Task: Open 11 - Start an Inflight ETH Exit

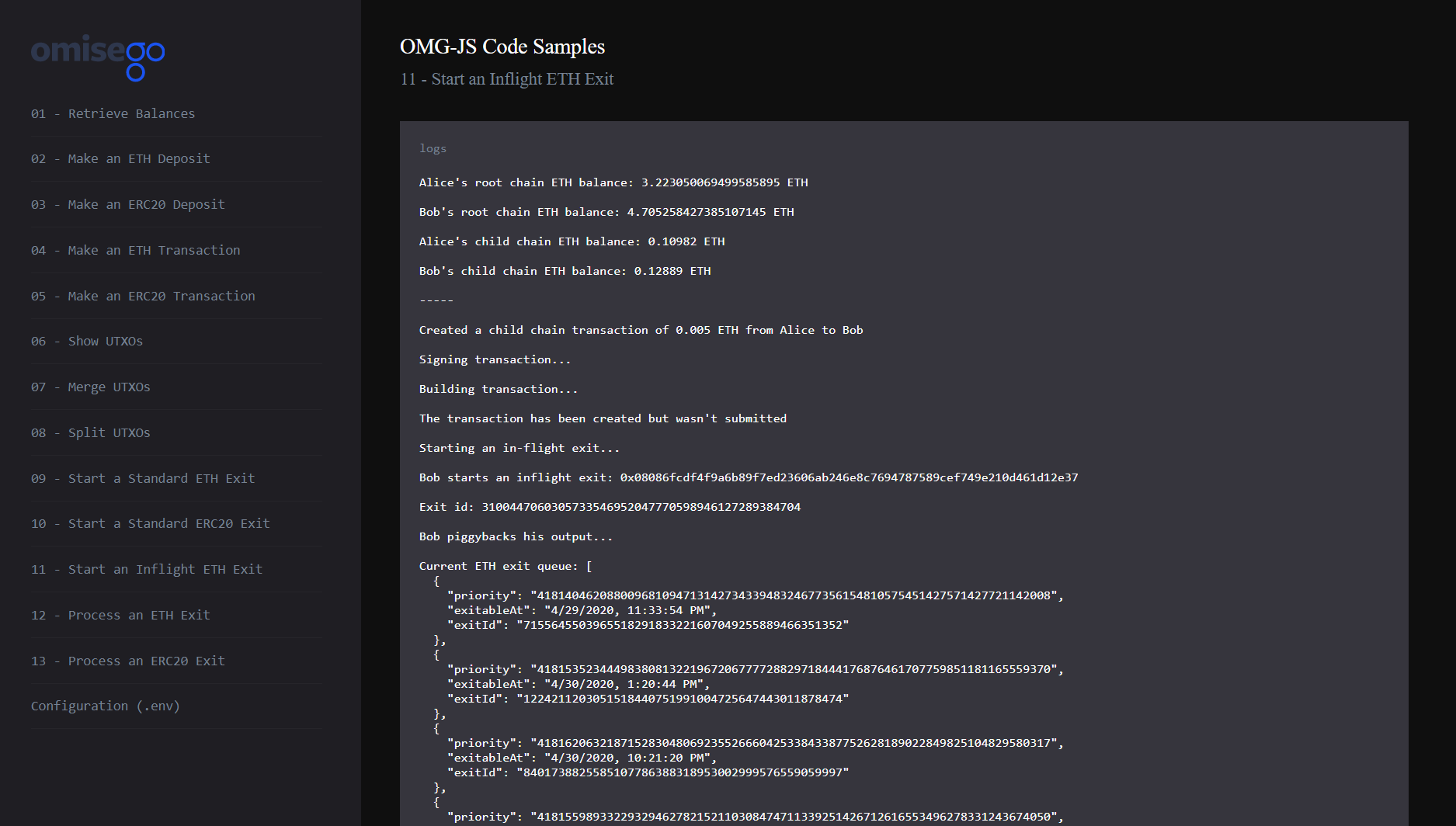Action: [x=147, y=569]
